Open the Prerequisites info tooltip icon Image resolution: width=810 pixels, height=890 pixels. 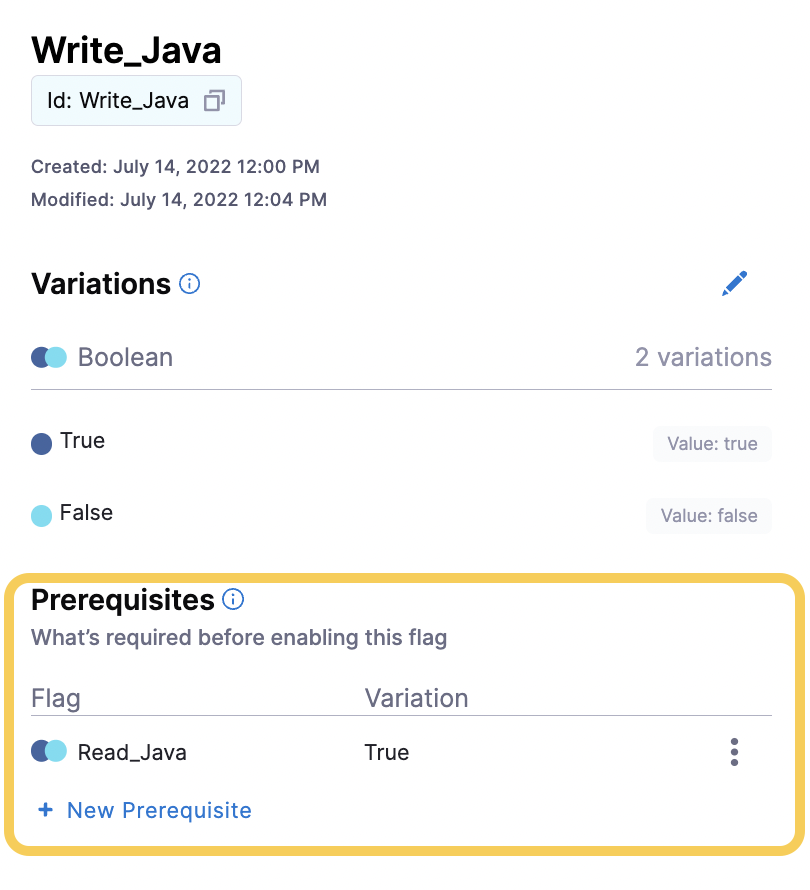pos(232,600)
